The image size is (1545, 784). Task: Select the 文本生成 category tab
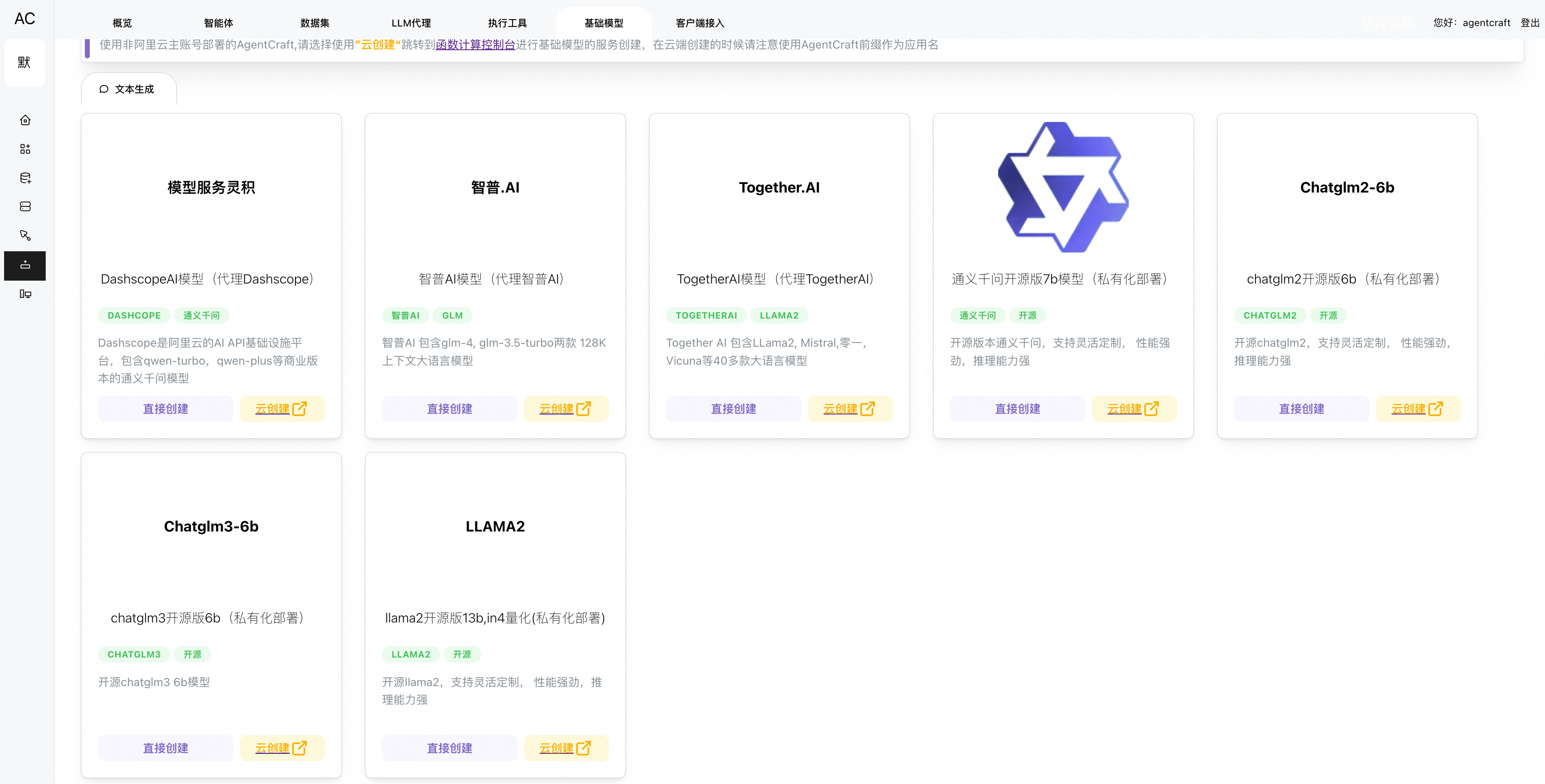tap(129, 89)
